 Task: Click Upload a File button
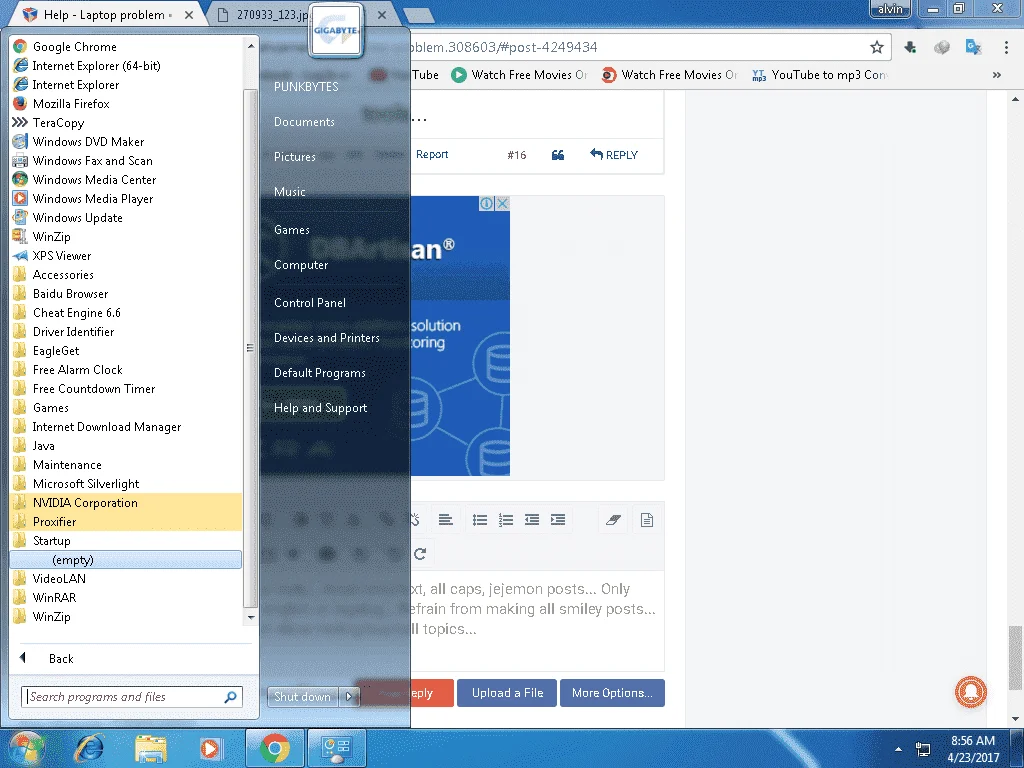[507, 693]
